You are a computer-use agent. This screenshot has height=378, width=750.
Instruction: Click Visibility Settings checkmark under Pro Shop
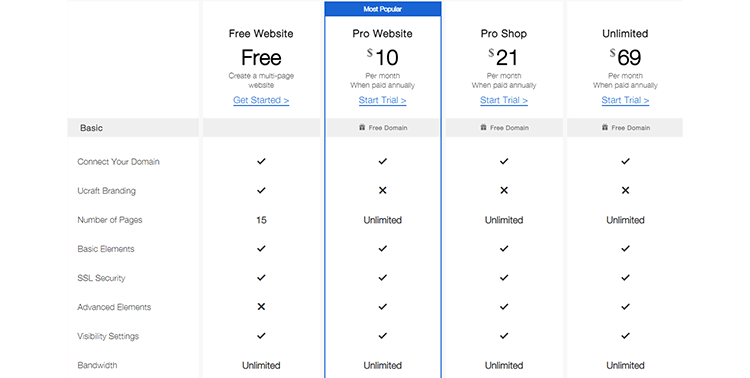coord(504,336)
